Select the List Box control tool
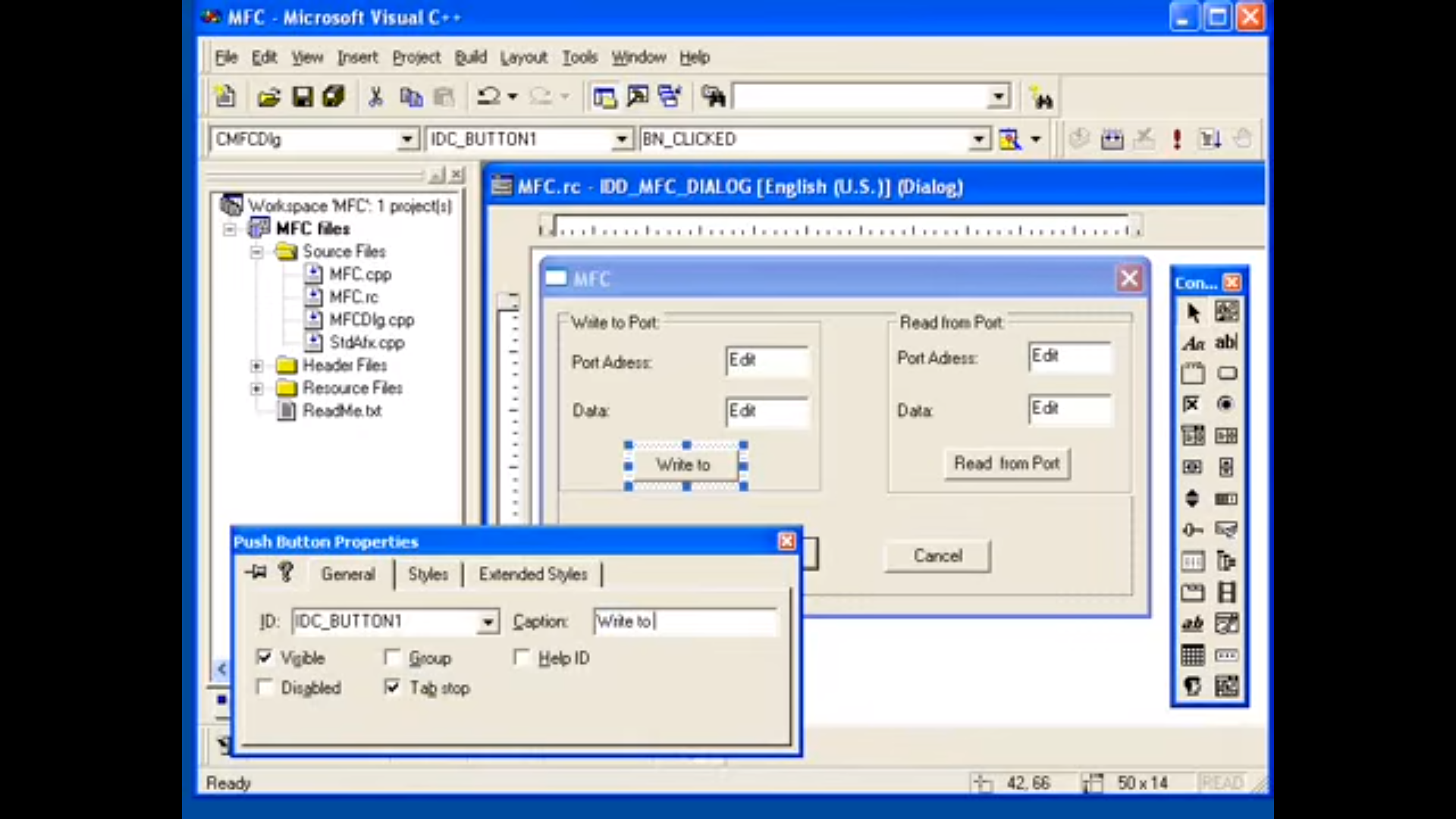The height and width of the screenshot is (819, 1456). 1227,435
